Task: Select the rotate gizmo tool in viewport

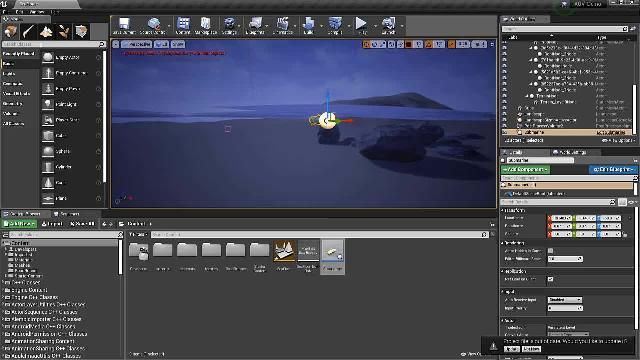Action: [x=374, y=44]
